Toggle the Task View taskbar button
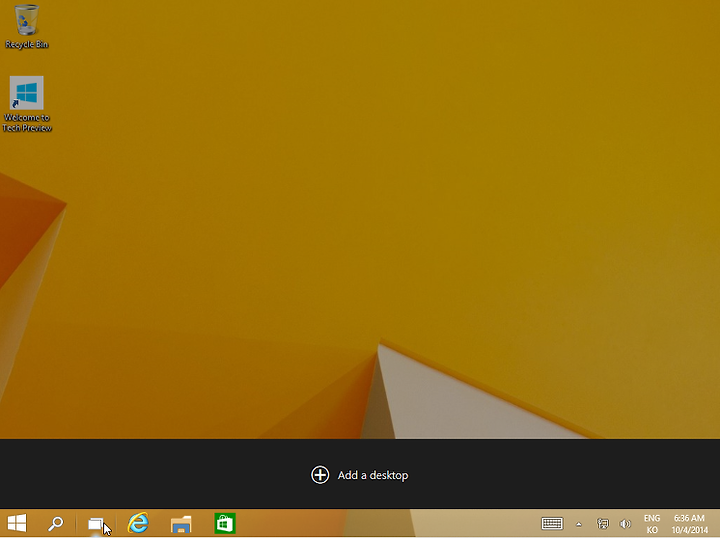Screen dimensions: 720x538 (x=96, y=524)
